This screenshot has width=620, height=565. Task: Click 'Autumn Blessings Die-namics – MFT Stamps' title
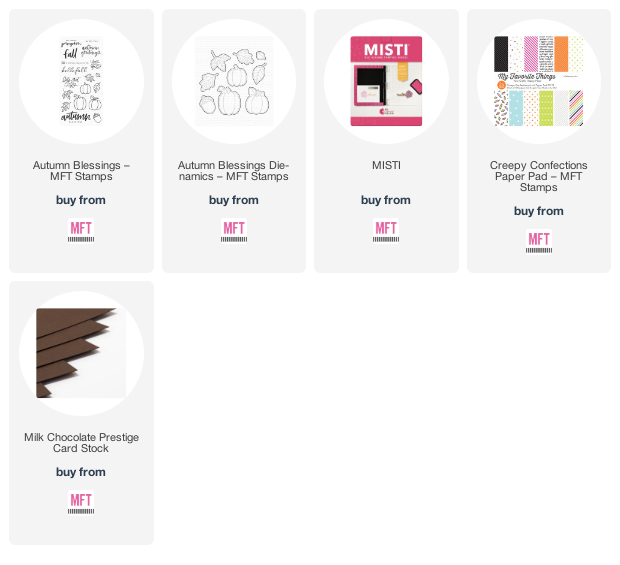click(x=234, y=171)
